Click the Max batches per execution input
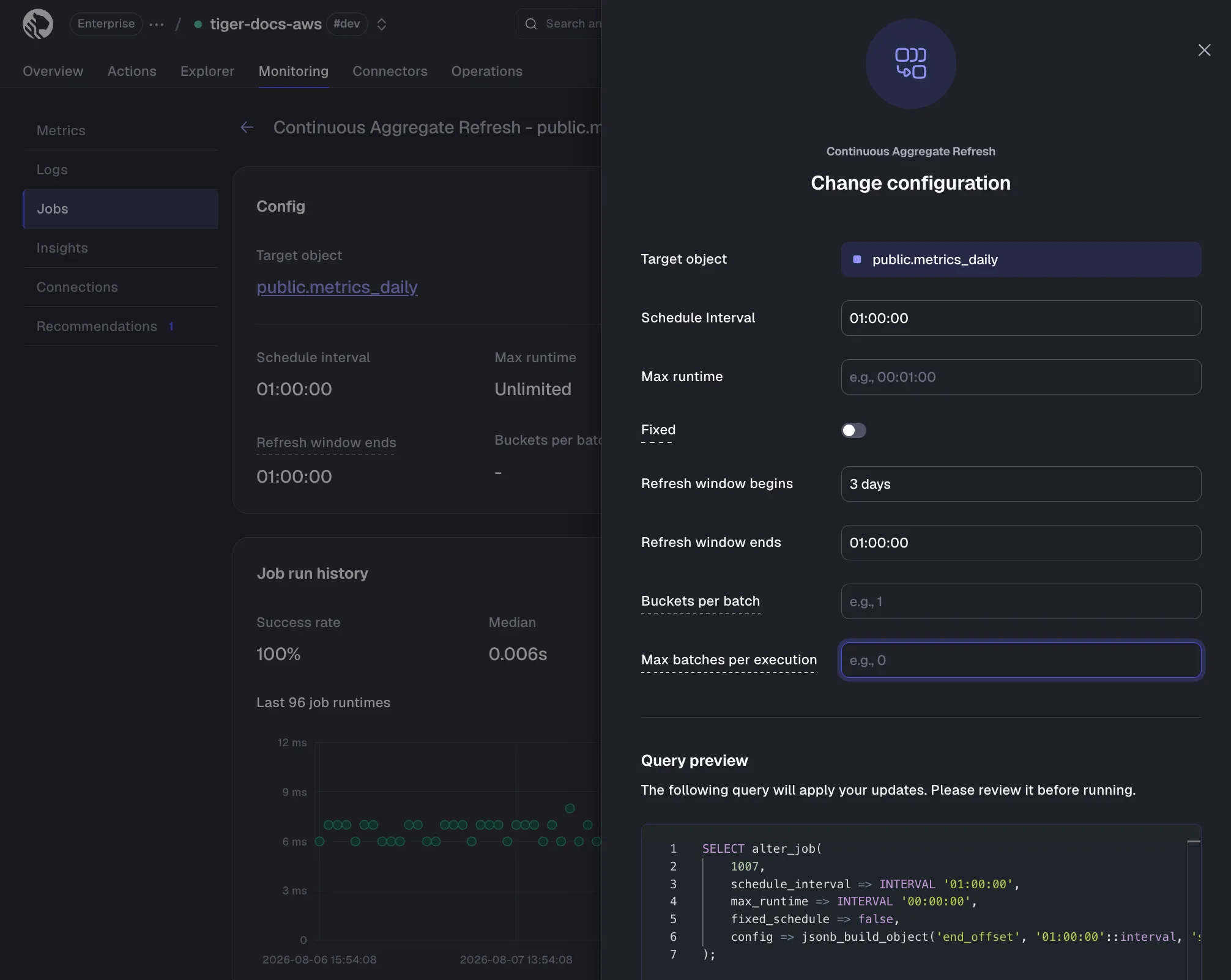 [x=1021, y=660]
